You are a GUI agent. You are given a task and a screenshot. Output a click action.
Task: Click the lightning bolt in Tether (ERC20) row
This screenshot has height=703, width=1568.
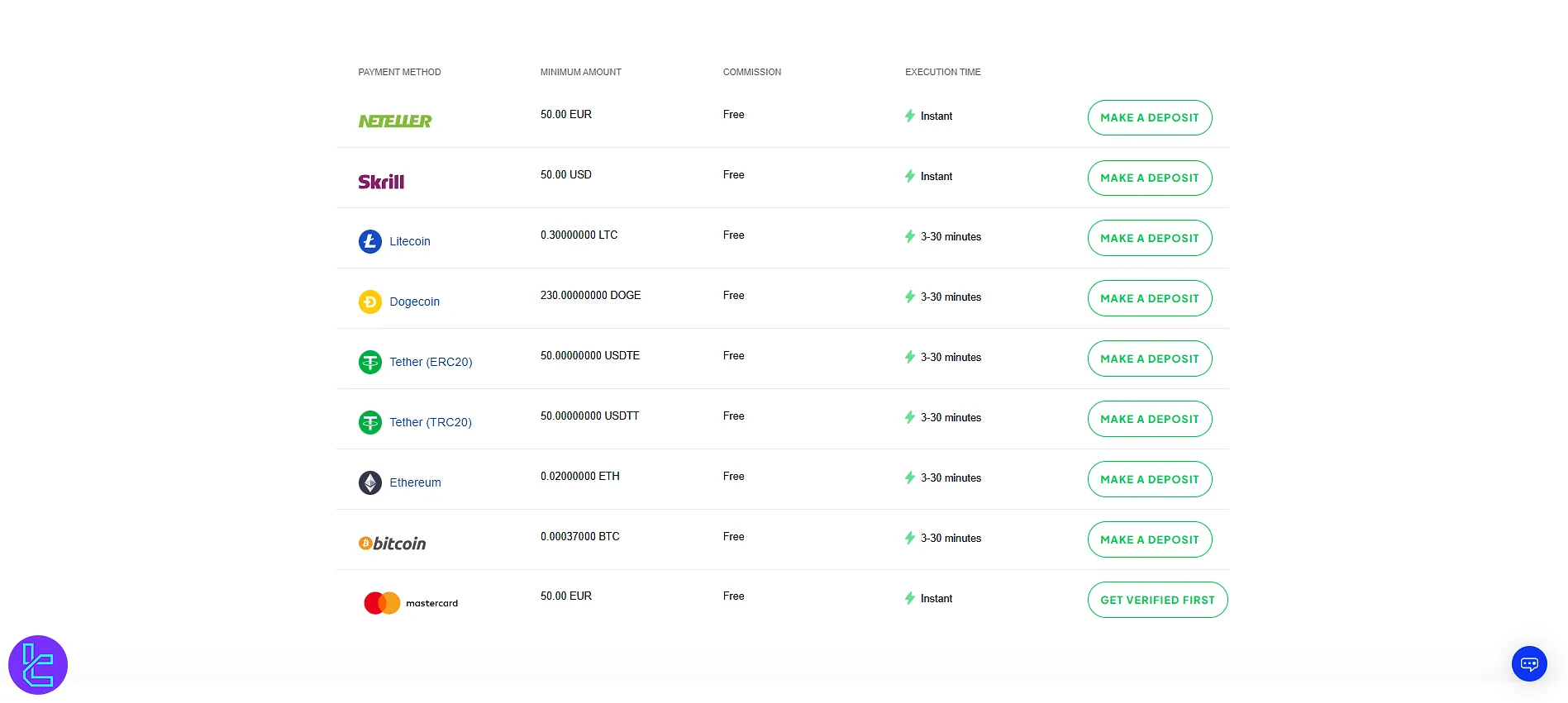[x=910, y=357]
